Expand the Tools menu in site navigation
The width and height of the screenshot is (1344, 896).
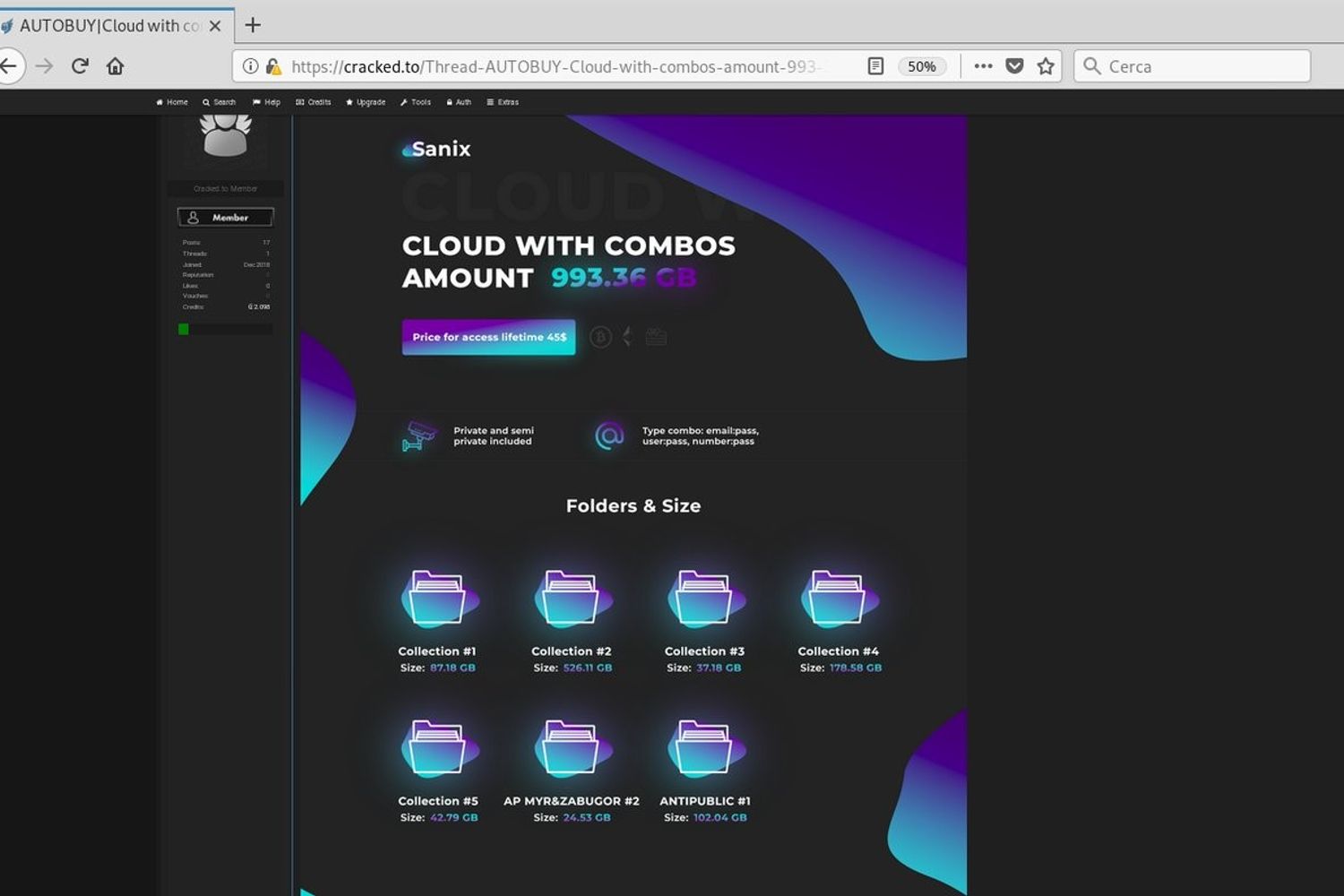pos(416,102)
